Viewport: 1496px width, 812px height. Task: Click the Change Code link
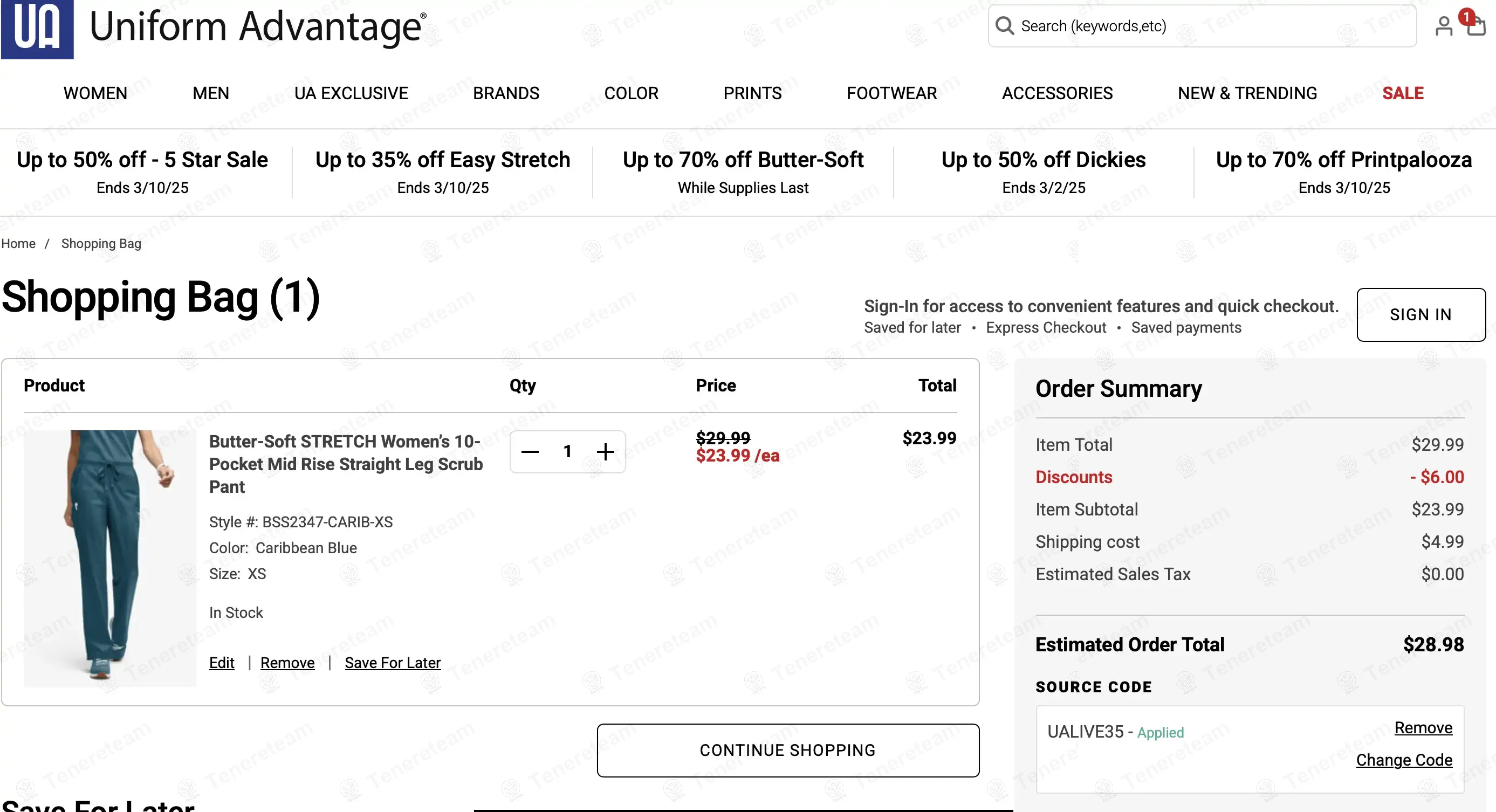click(1404, 760)
